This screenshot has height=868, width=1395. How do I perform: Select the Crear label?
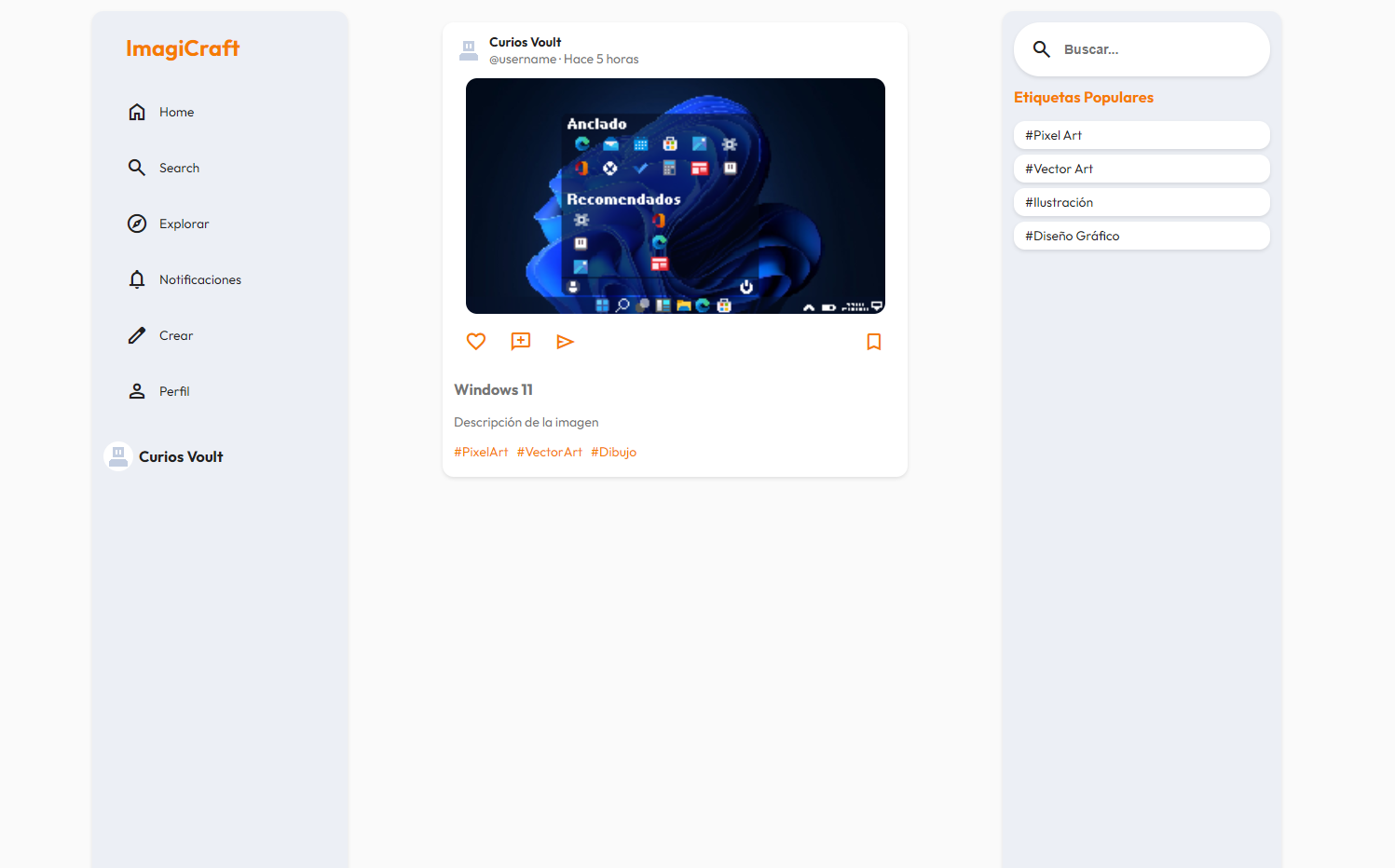176,335
